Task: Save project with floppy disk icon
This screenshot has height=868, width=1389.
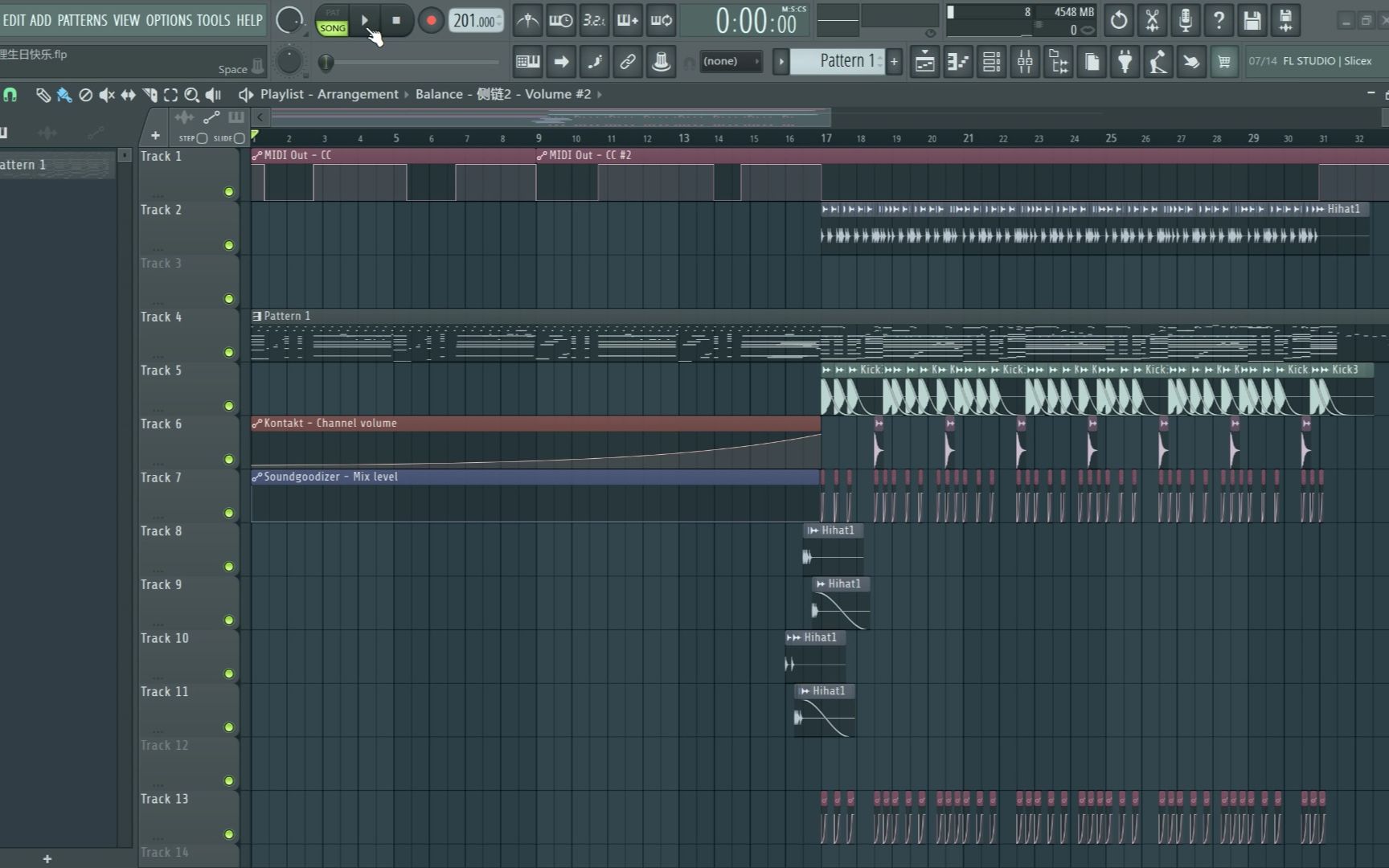Action: (x=1252, y=20)
